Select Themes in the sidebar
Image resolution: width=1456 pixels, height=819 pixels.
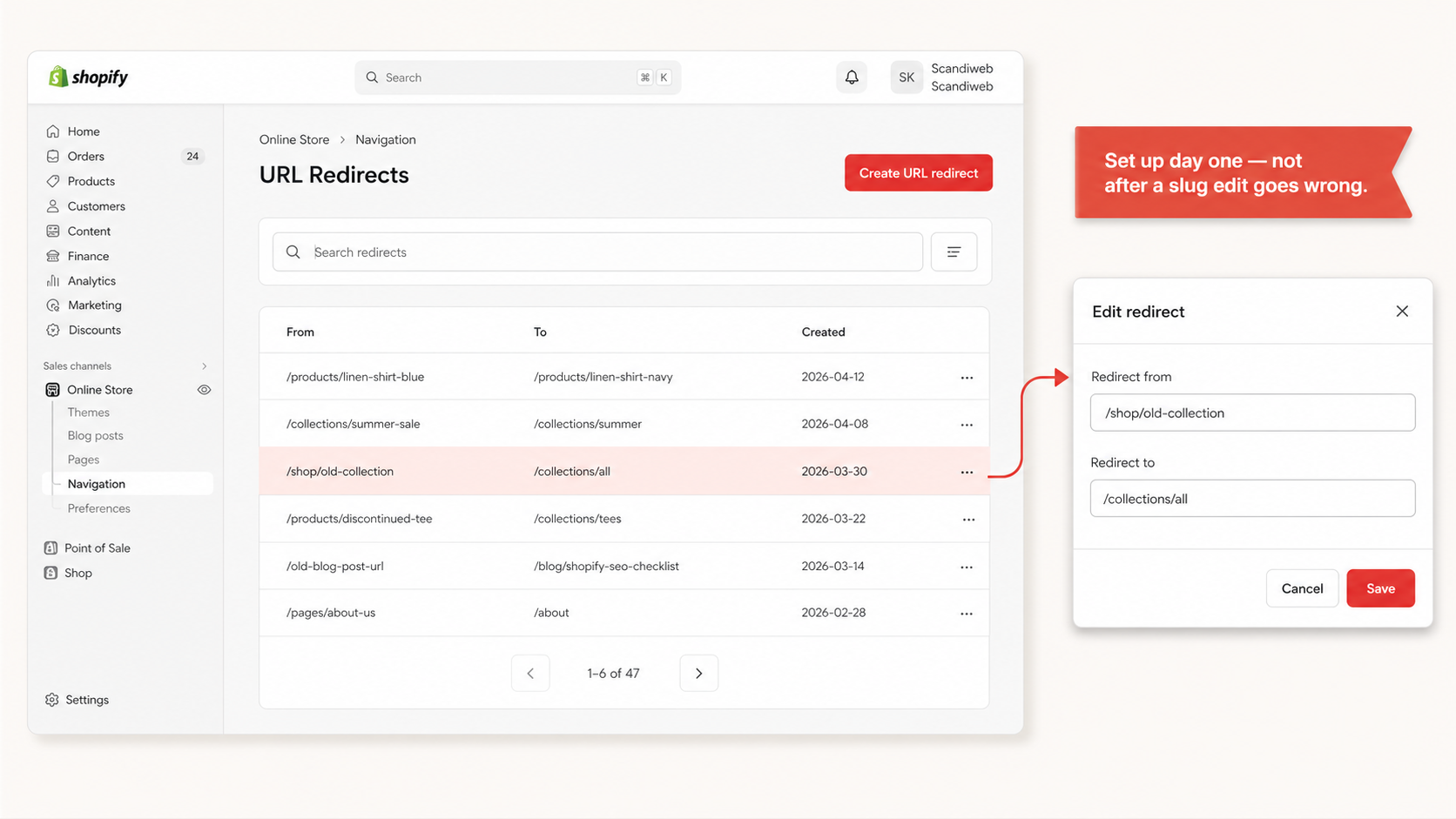(x=88, y=412)
